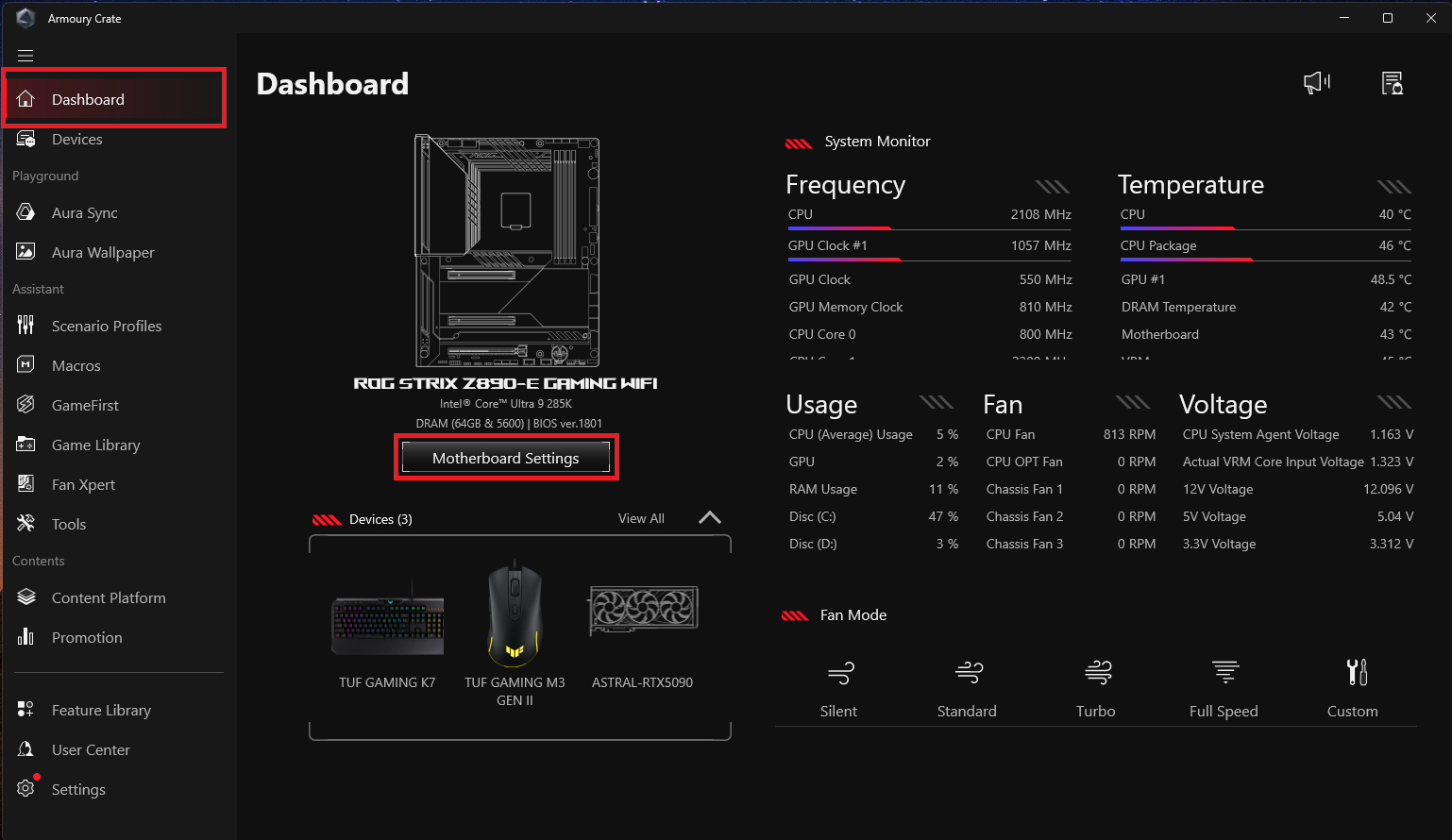Click the Fan Xpert icon
The width and height of the screenshot is (1452, 840).
(25, 484)
